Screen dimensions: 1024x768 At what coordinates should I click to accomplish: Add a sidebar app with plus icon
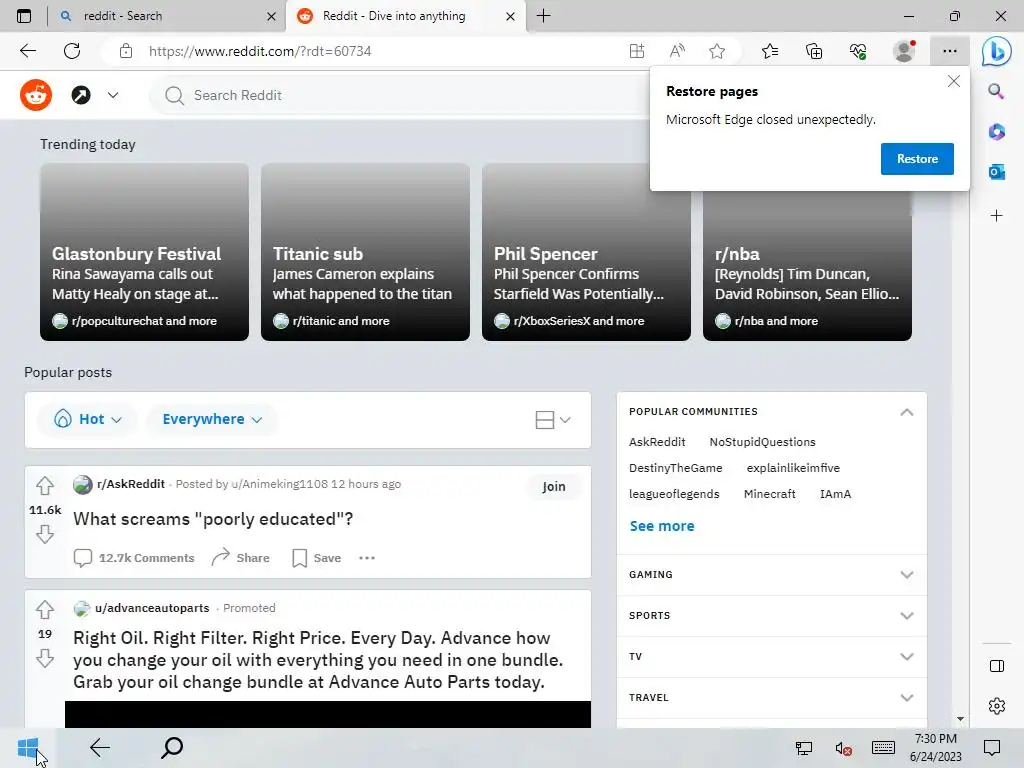coord(997,216)
